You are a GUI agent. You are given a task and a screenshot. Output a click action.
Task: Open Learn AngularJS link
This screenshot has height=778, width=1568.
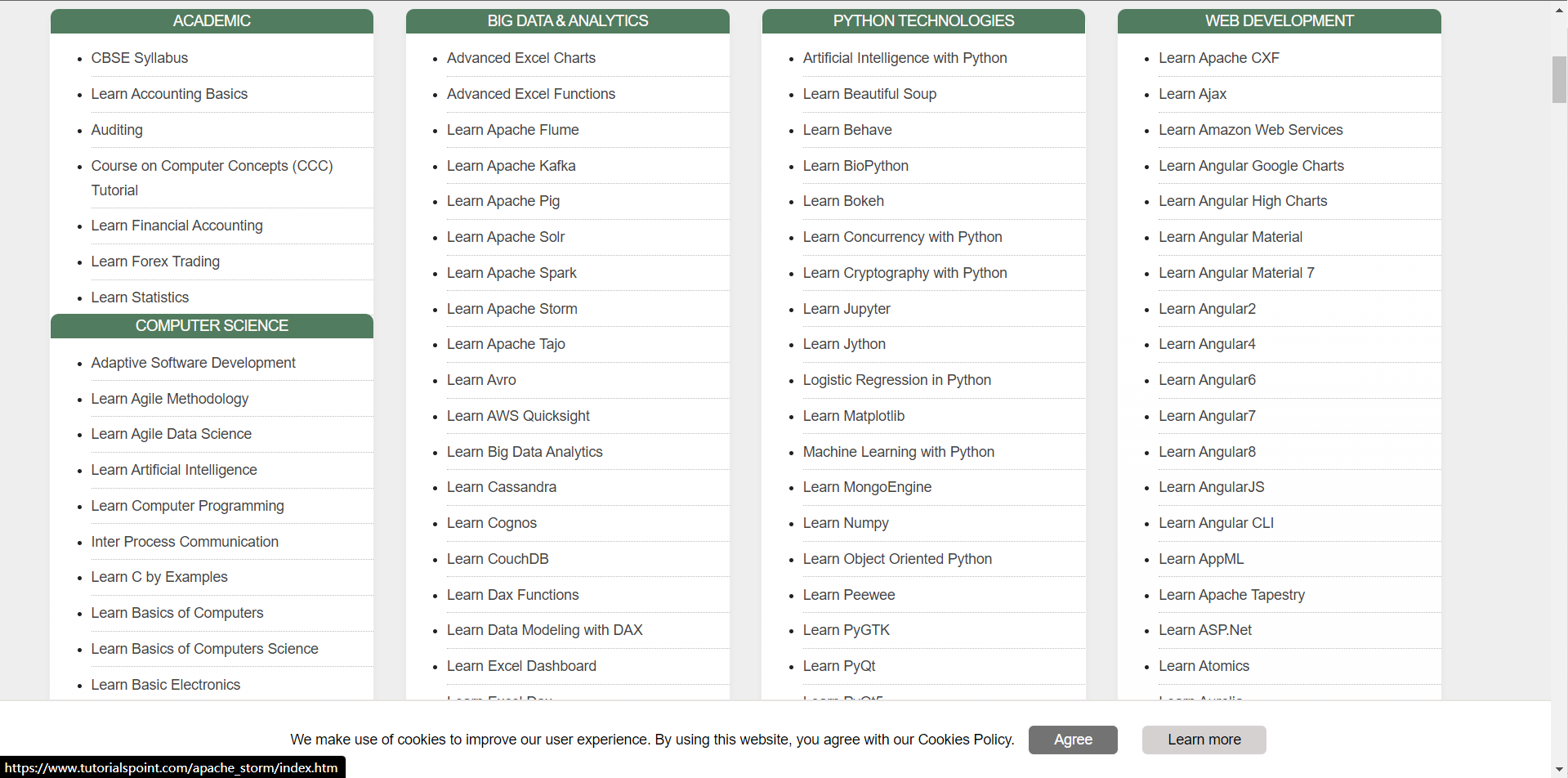pyautogui.click(x=1211, y=487)
